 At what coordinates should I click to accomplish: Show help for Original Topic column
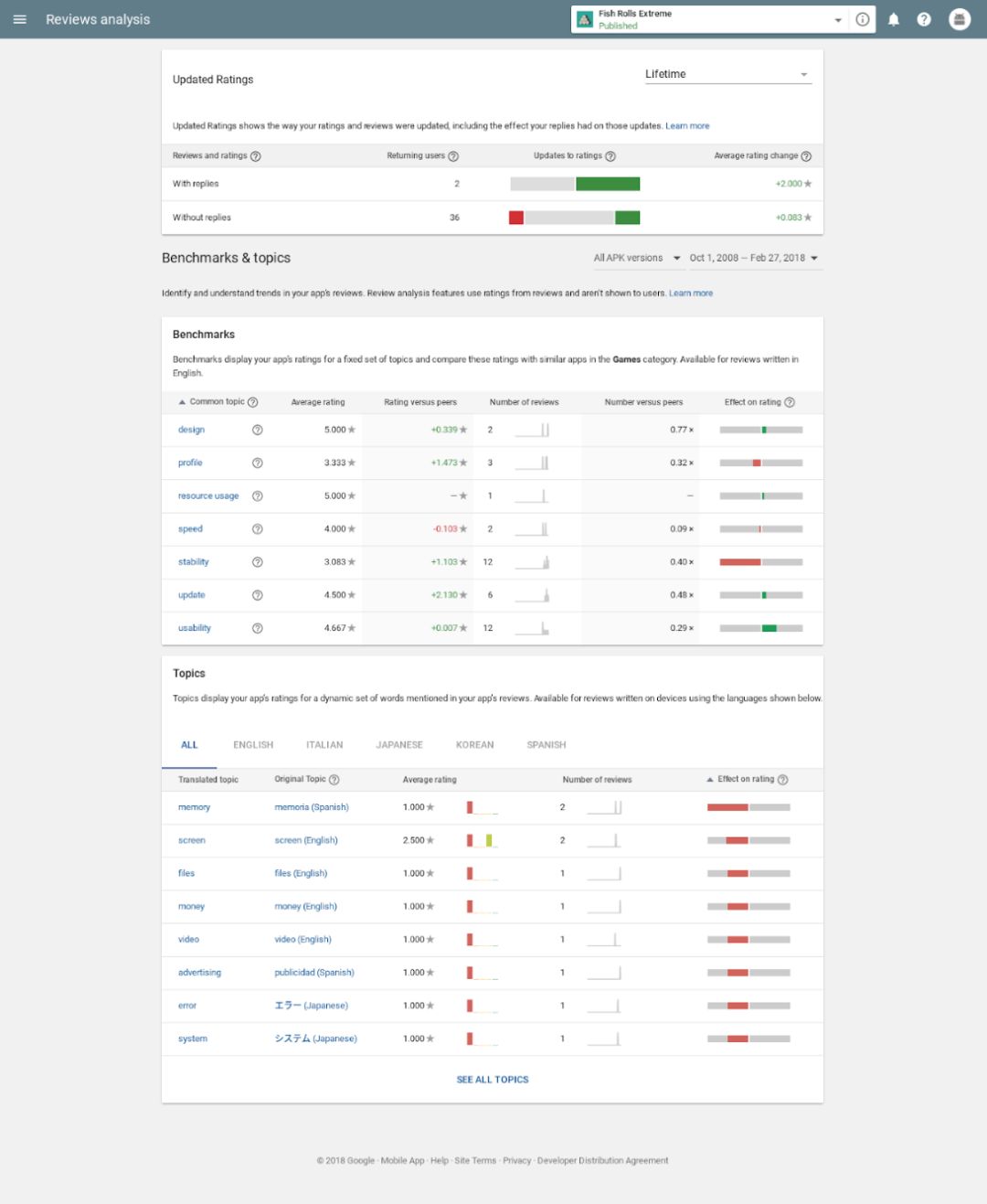click(334, 780)
